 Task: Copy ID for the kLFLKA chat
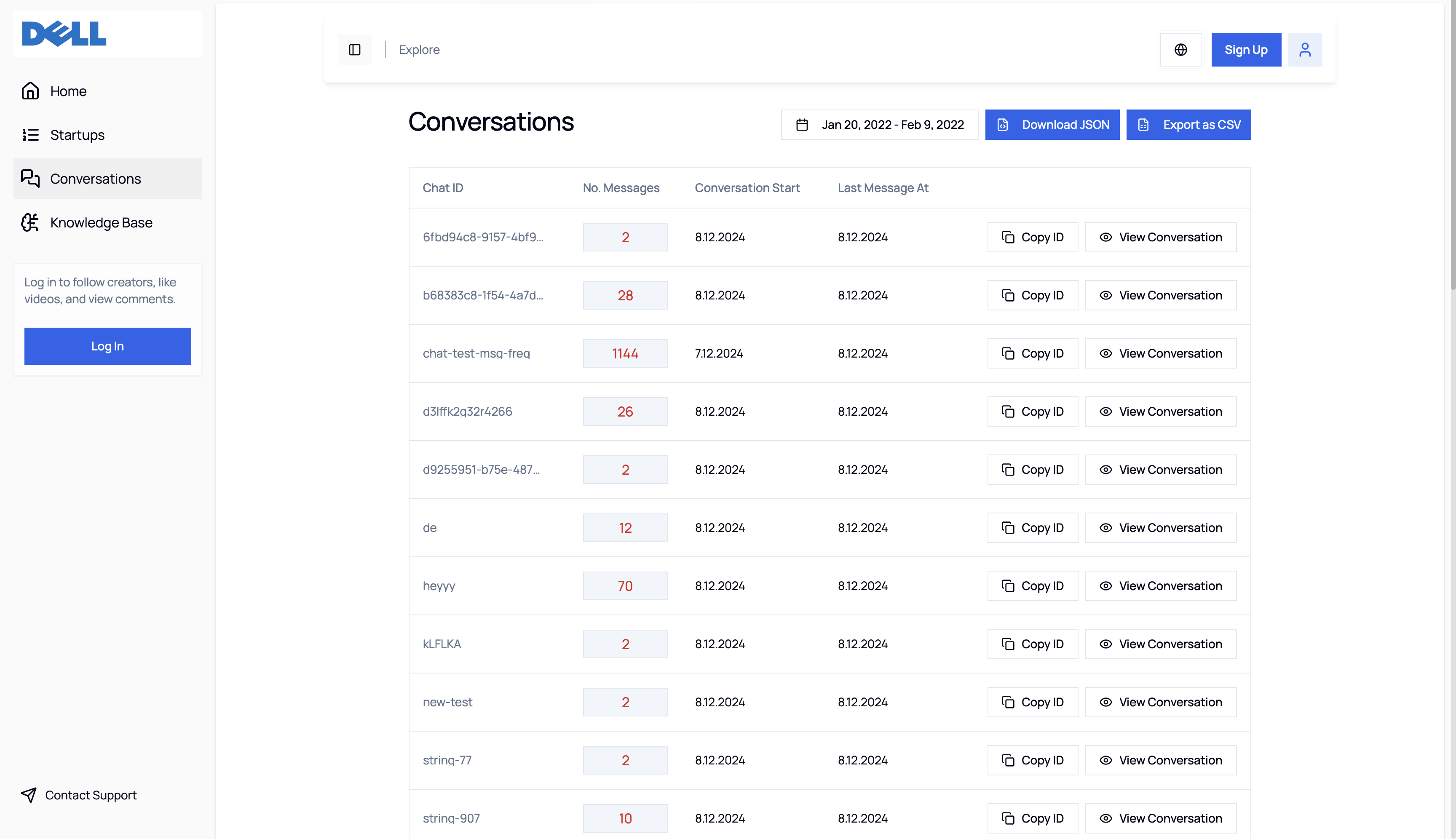tap(1032, 644)
